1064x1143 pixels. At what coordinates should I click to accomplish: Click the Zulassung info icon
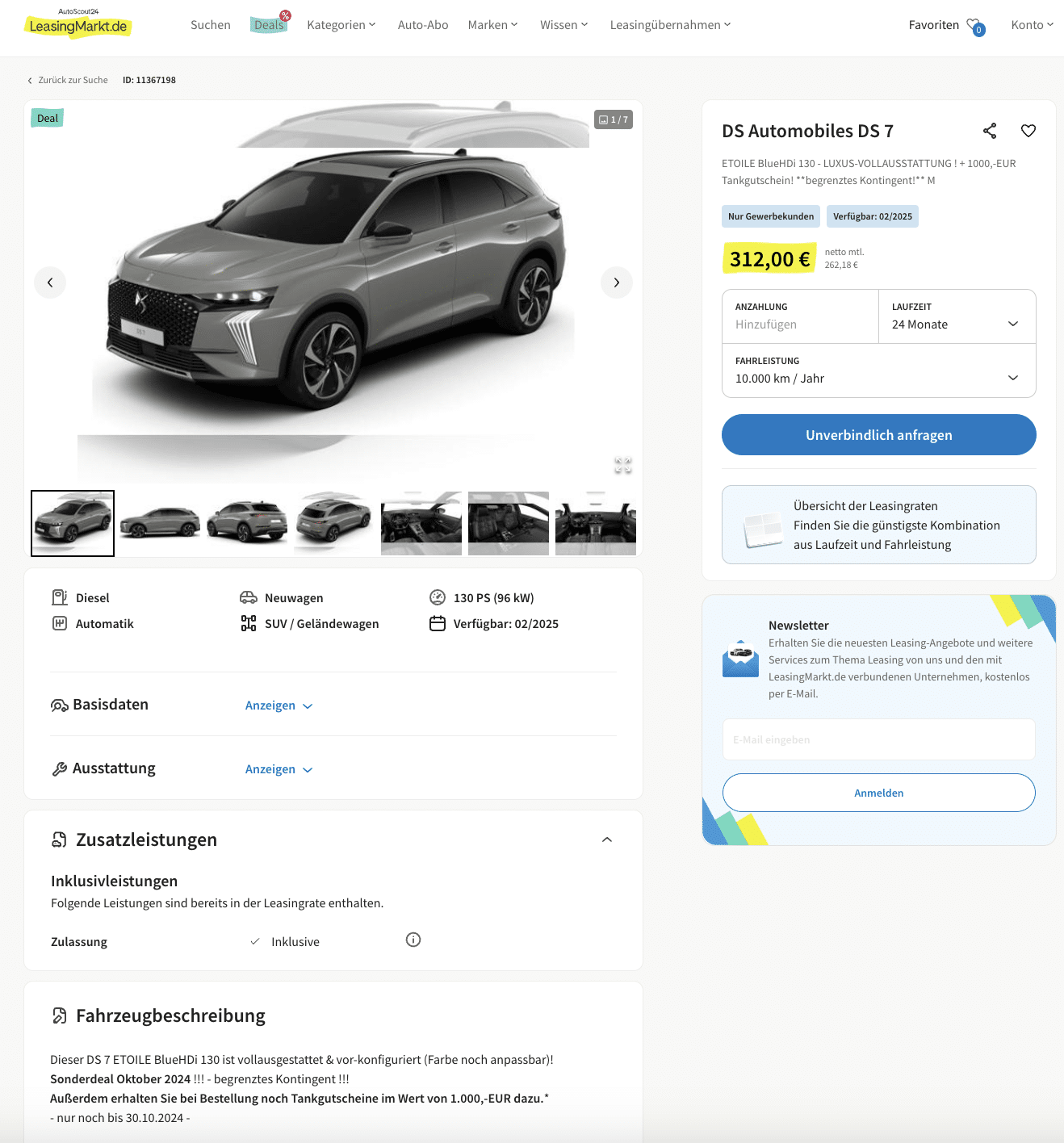coord(413,940)
